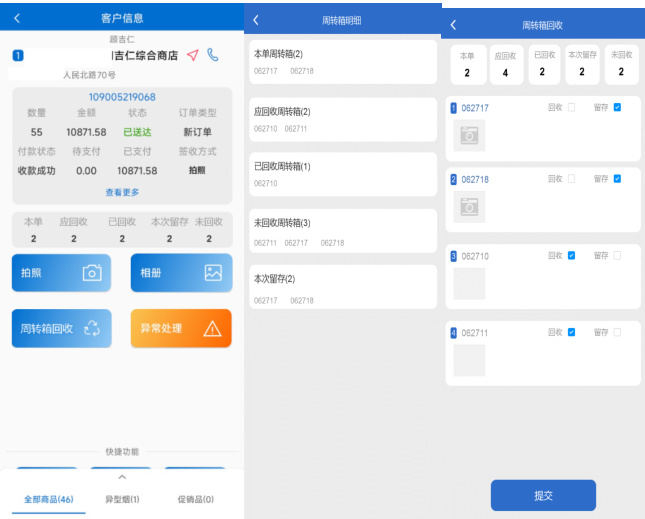The image size is (645, 519).
Task: Check the 回收 checkbox for box 062718
Action: tap(571, 179)
